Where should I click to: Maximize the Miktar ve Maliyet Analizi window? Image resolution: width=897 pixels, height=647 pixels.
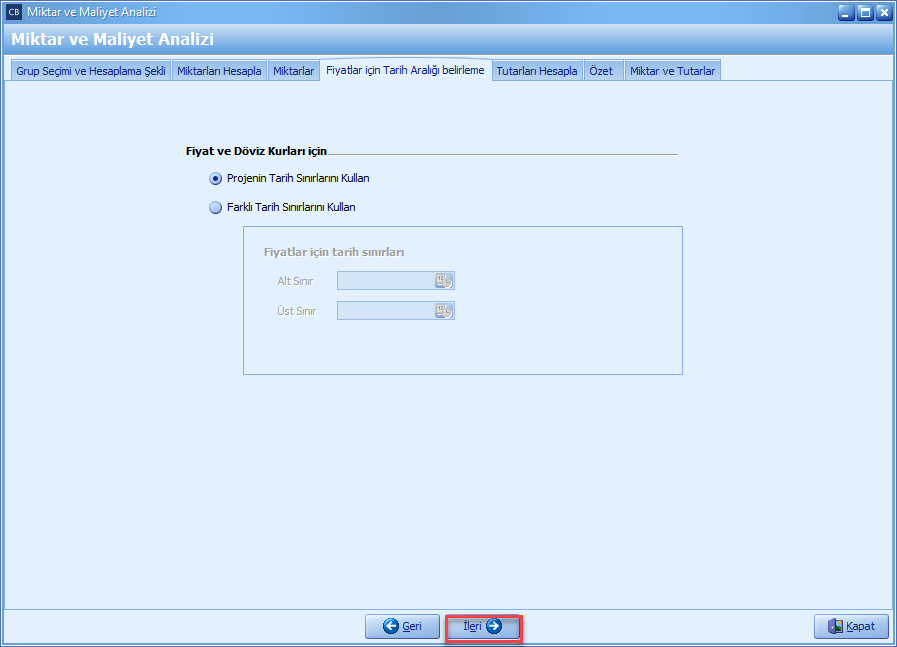(x=864, y=12)
